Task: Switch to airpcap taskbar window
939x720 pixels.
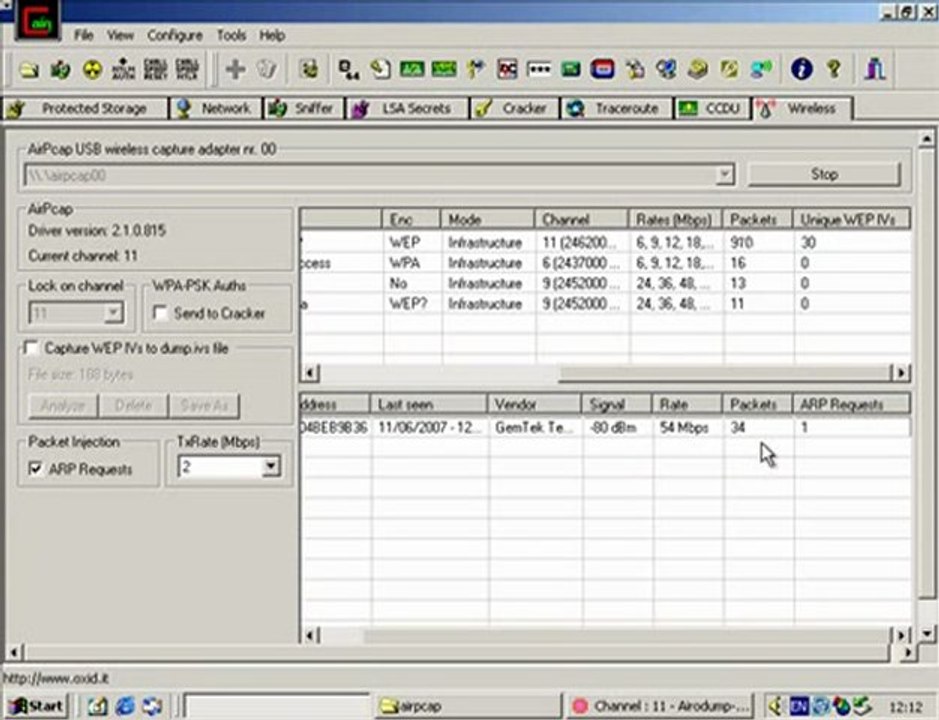Action: 467,706
